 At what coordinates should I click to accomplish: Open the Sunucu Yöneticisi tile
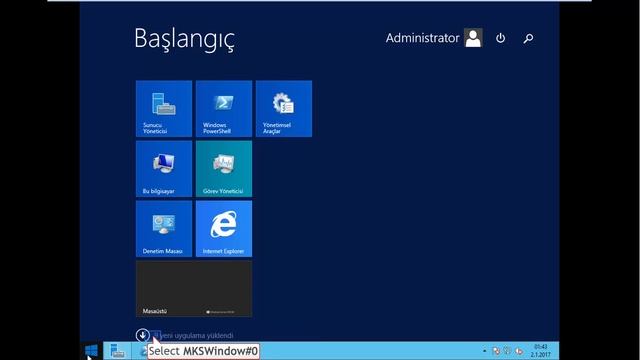click(x=164, y=109)
